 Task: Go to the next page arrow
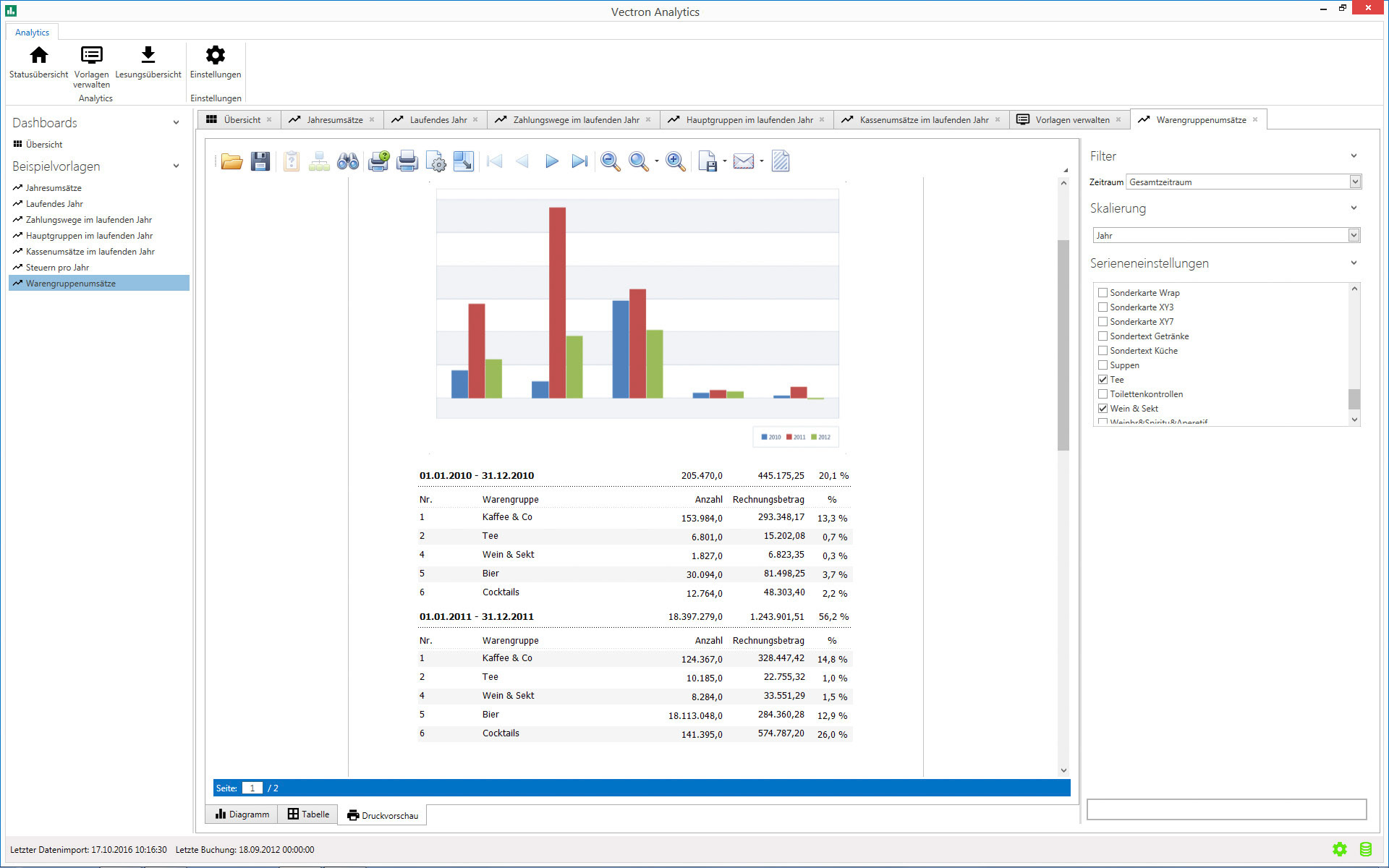551,161
